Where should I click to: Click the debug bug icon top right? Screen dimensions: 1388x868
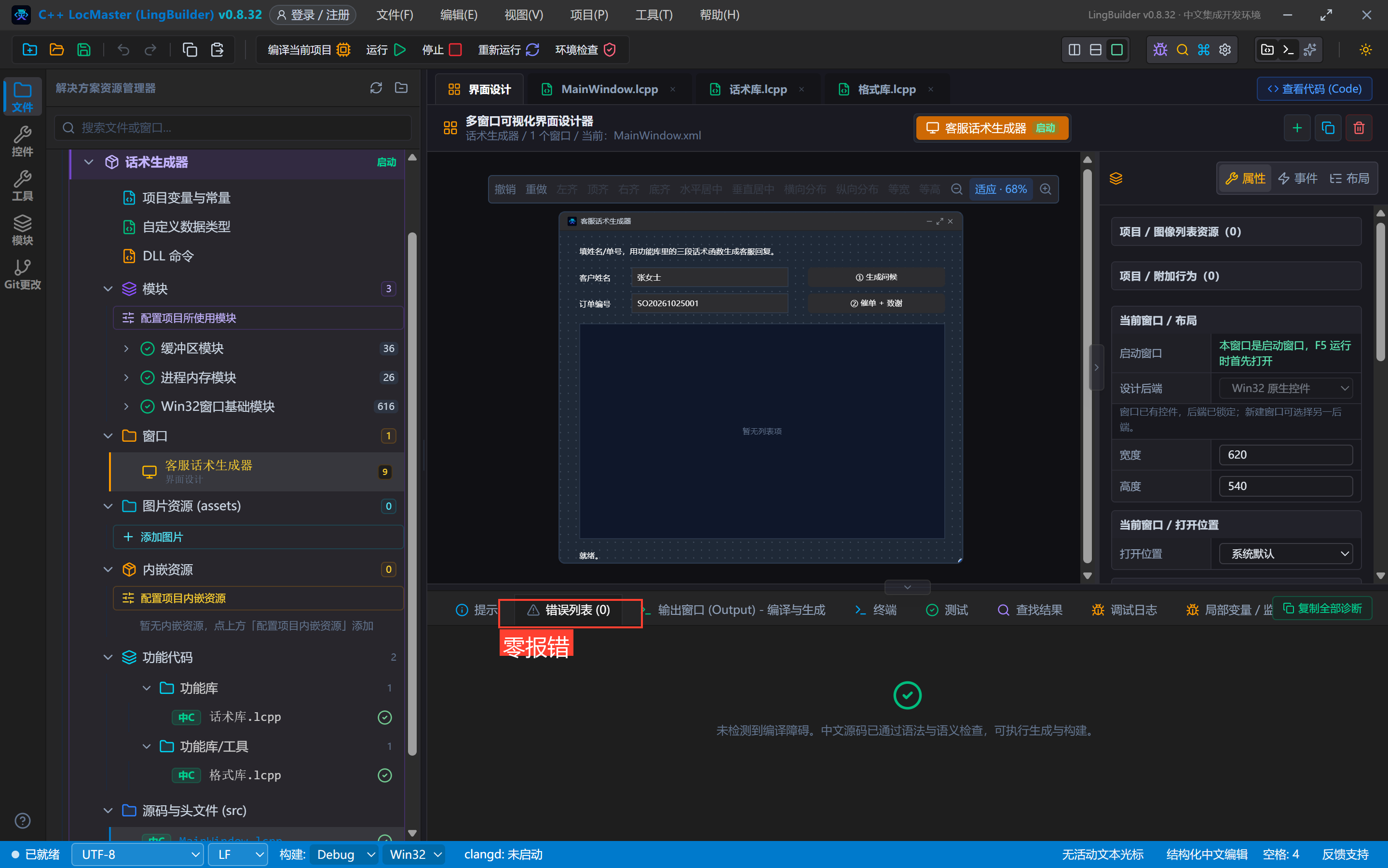(x=1160, y=50)
